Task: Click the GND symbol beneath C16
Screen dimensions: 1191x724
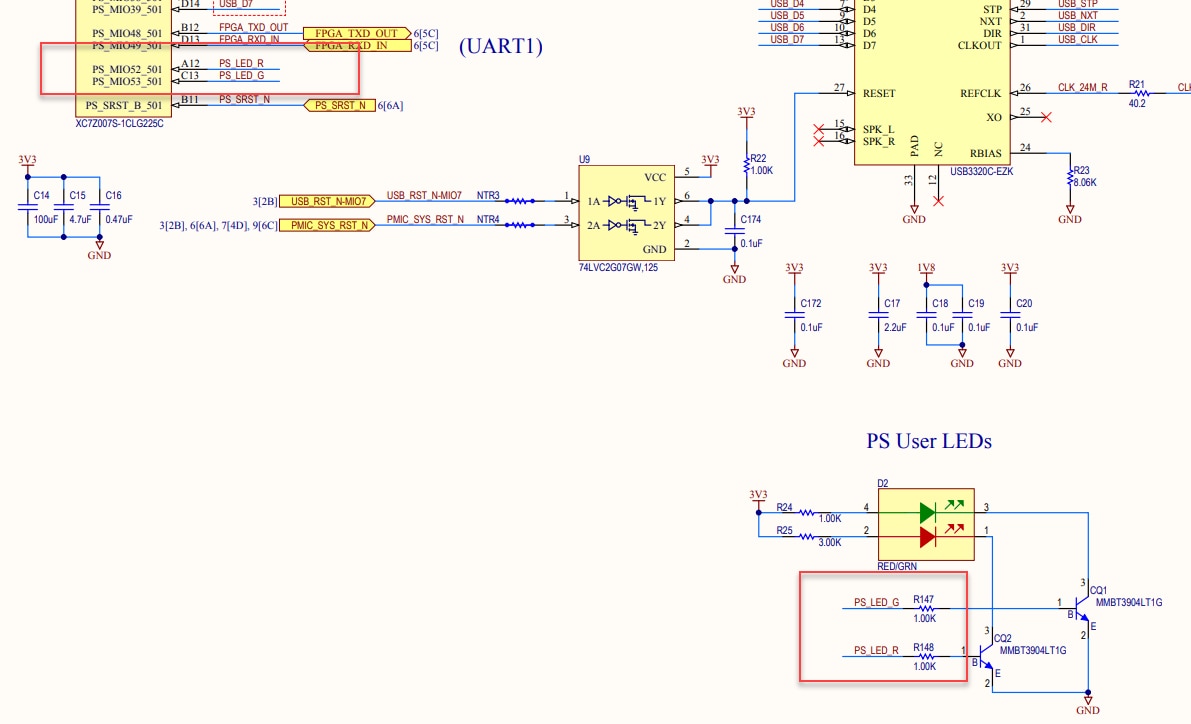Action: tap(100, 251)
